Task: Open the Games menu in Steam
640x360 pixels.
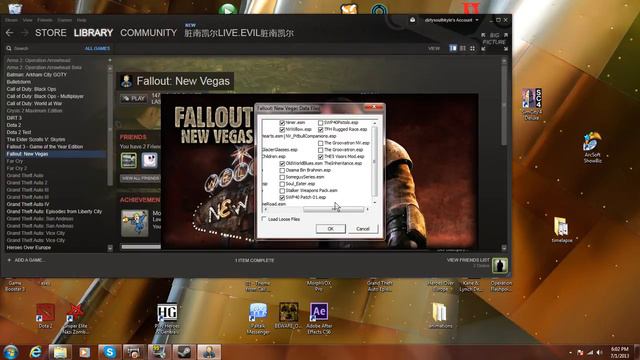Action: [x=64, y=20]
